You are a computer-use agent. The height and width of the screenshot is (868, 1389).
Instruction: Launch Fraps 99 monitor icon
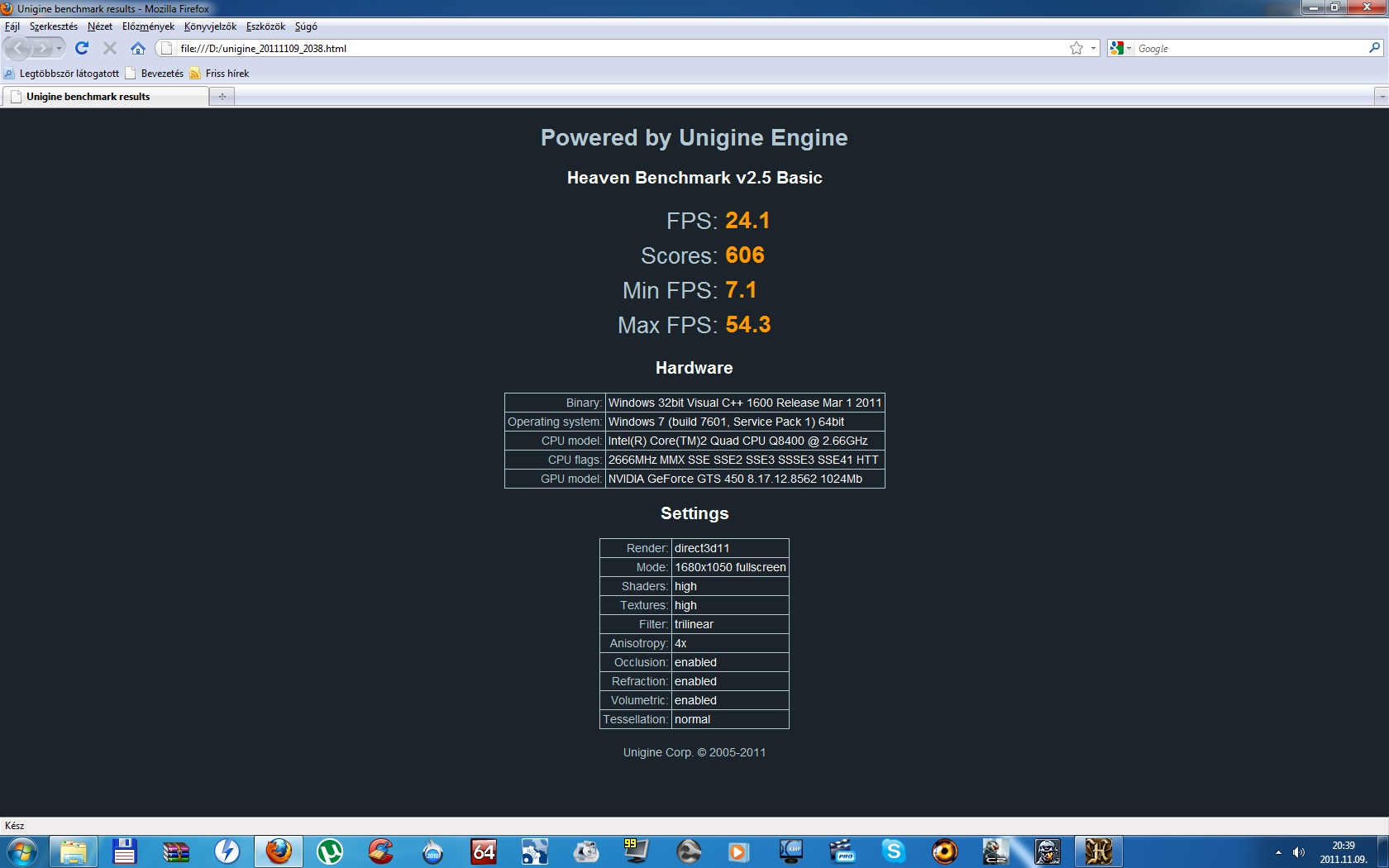[x=637, y=851]
